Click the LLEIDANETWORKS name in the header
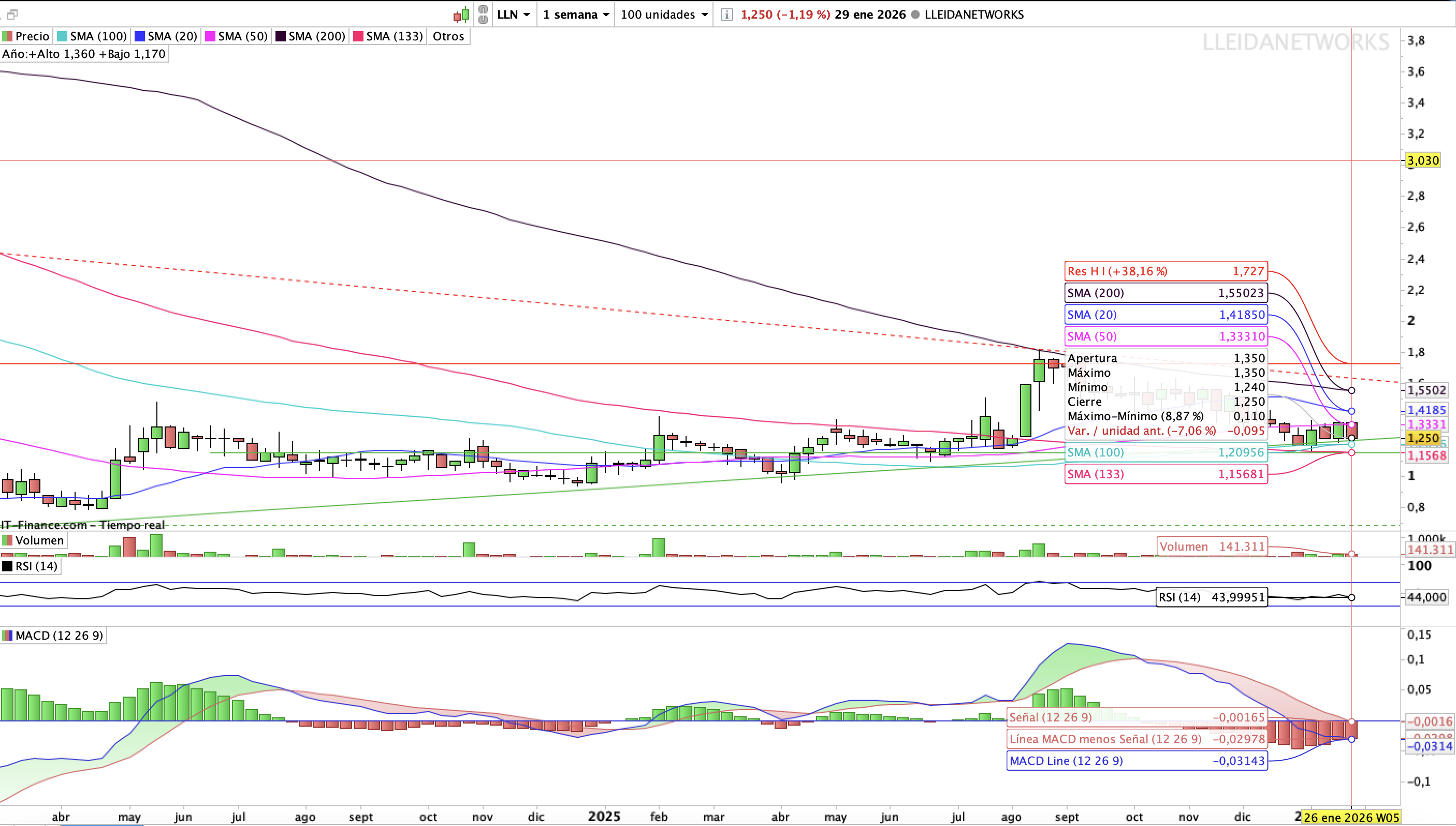1456x826 pixels. tap(974, 14)
